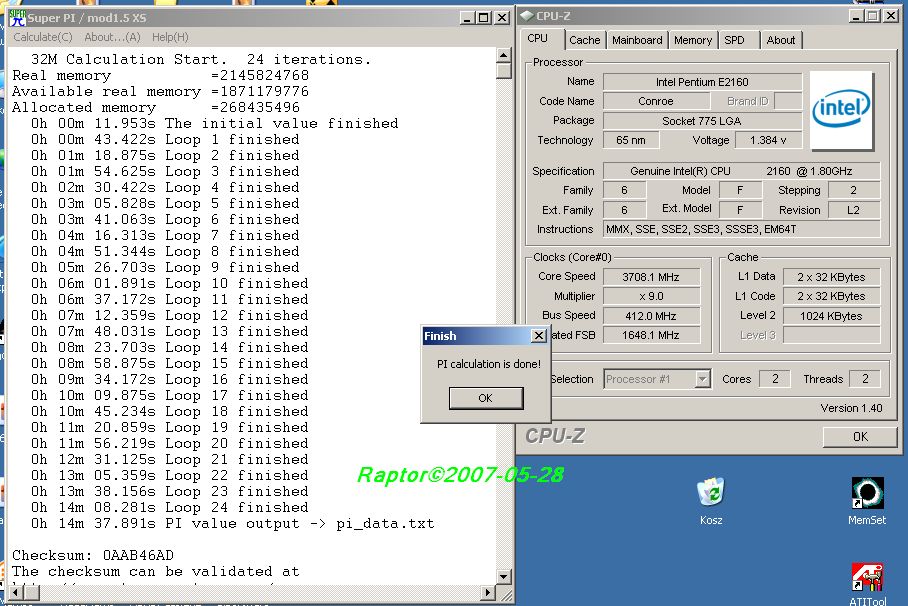908x606 pixels.
Task: Switch to the Mainboard tab in CPU-Z
Action: click(x=637, y=40)
